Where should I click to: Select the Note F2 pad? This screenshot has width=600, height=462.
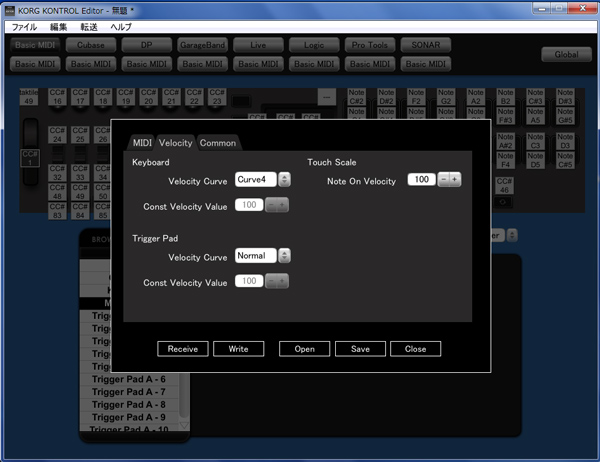click(416, 97)
